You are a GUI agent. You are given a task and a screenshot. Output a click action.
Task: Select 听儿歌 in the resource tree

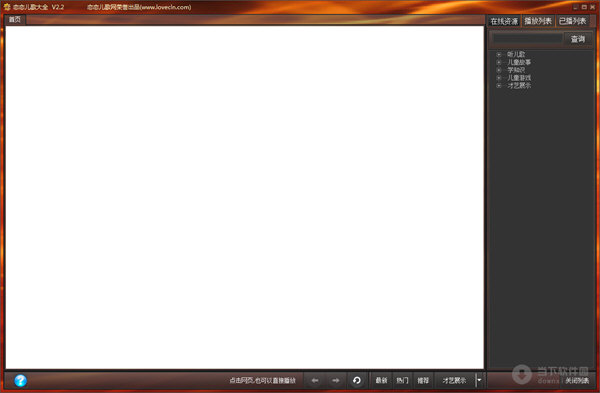coord(516,54)
